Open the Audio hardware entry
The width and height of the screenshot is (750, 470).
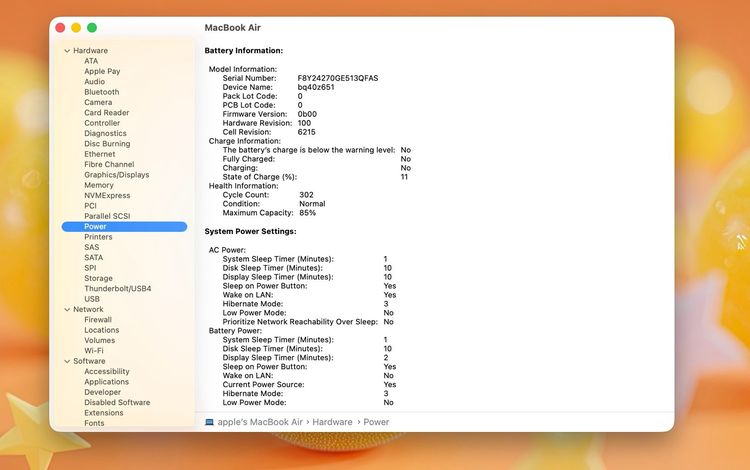coord(94,82)
